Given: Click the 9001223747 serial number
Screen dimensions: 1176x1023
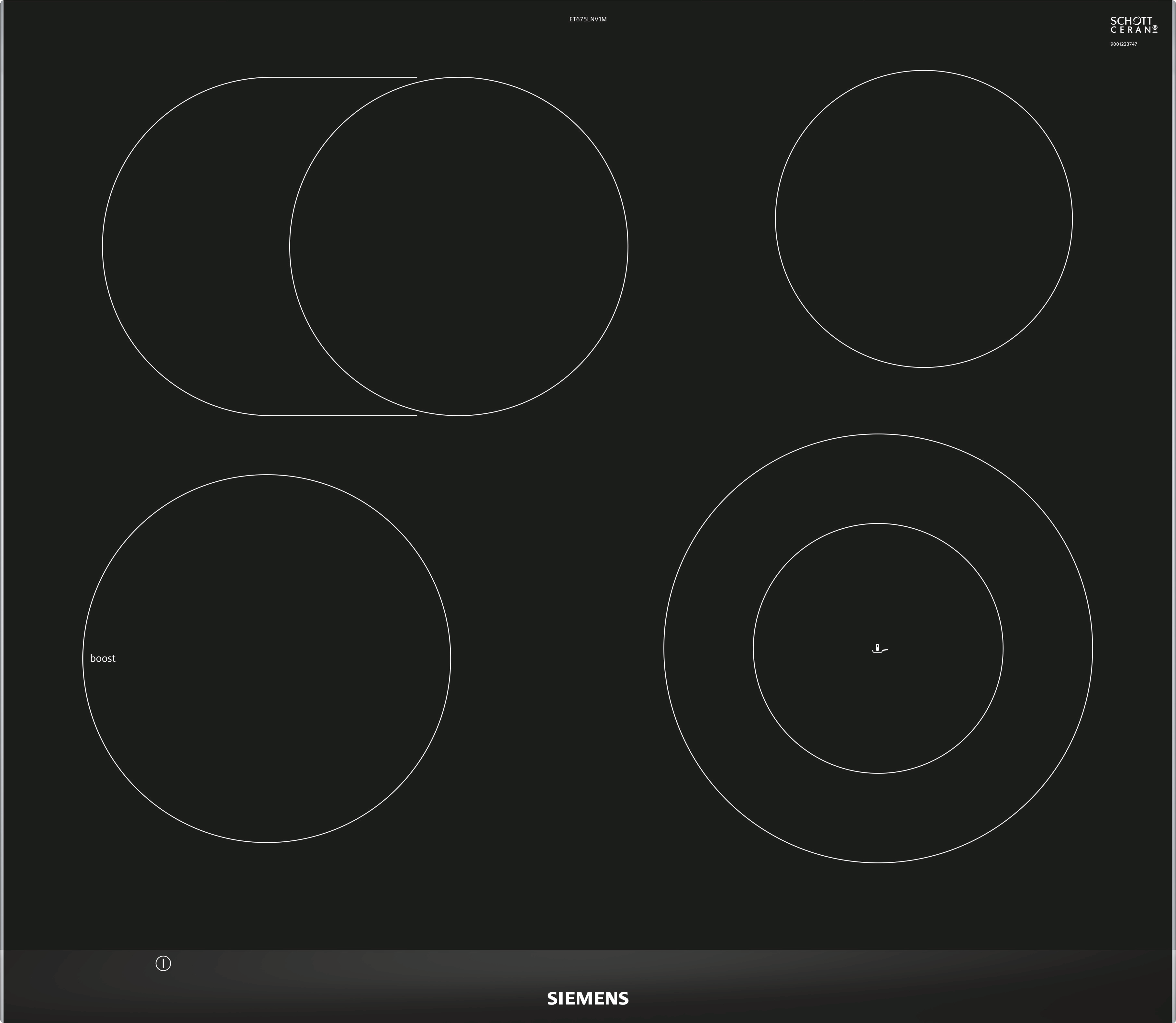Looking at the screenshot, I should (1124, 44).
